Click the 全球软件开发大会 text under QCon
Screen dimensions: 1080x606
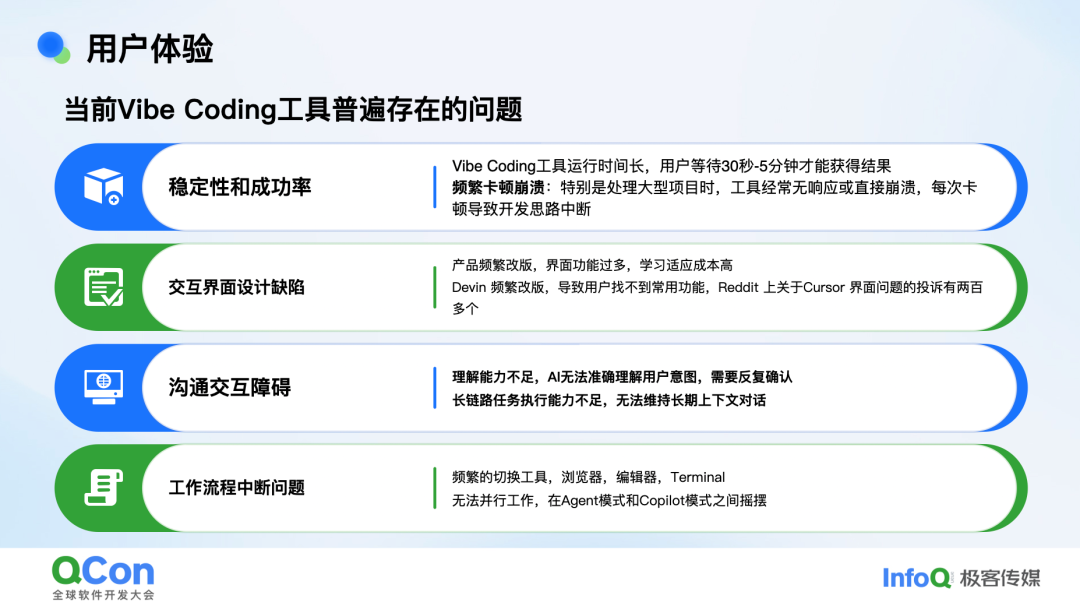[x=102, y=592]
